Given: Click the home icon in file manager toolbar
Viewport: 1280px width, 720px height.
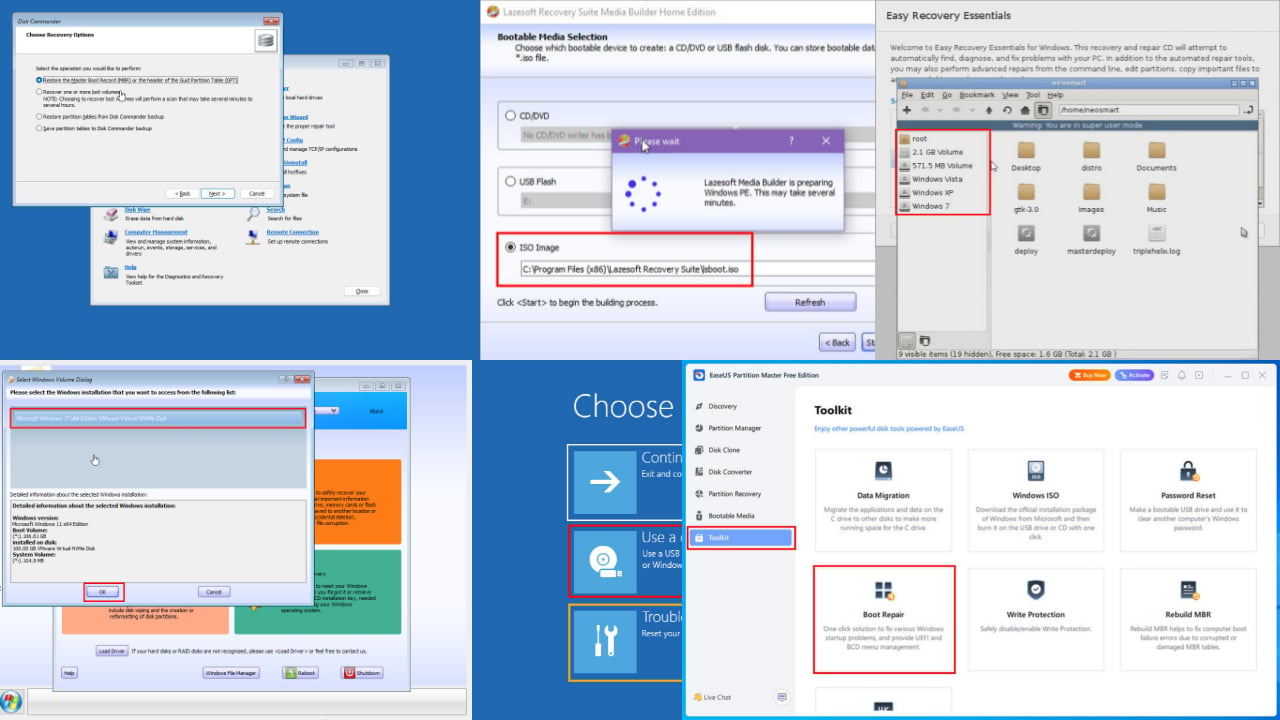Looking at the screenshot, I should 1024,110.
